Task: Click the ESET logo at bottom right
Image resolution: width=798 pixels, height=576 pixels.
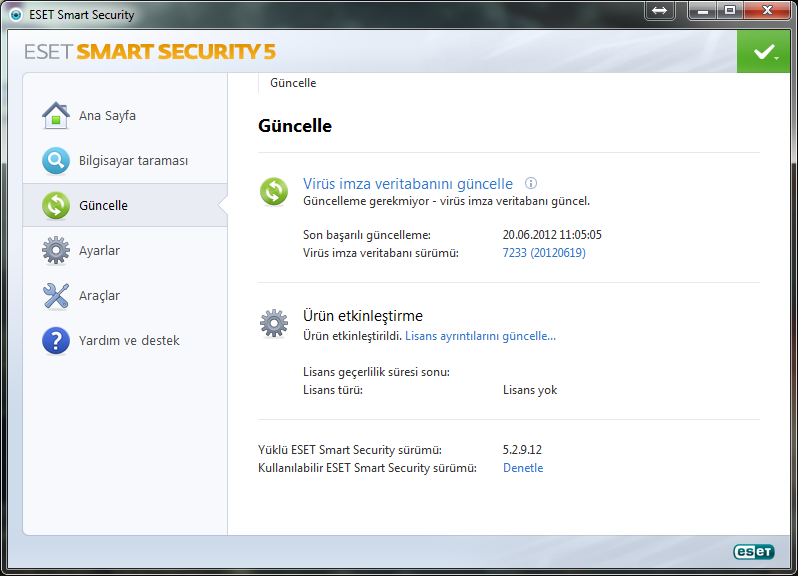Action: pyautogui.click(x=754, y=551)
